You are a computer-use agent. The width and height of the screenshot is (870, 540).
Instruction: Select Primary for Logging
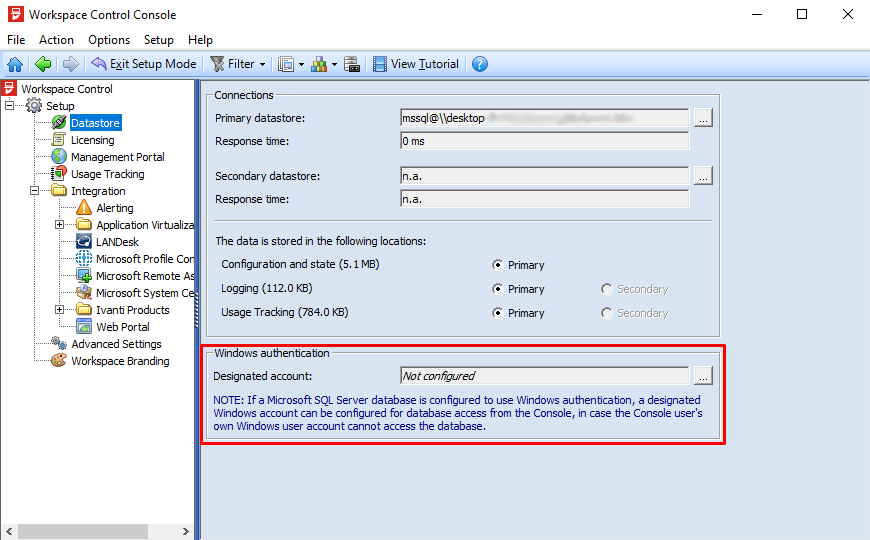498,289
